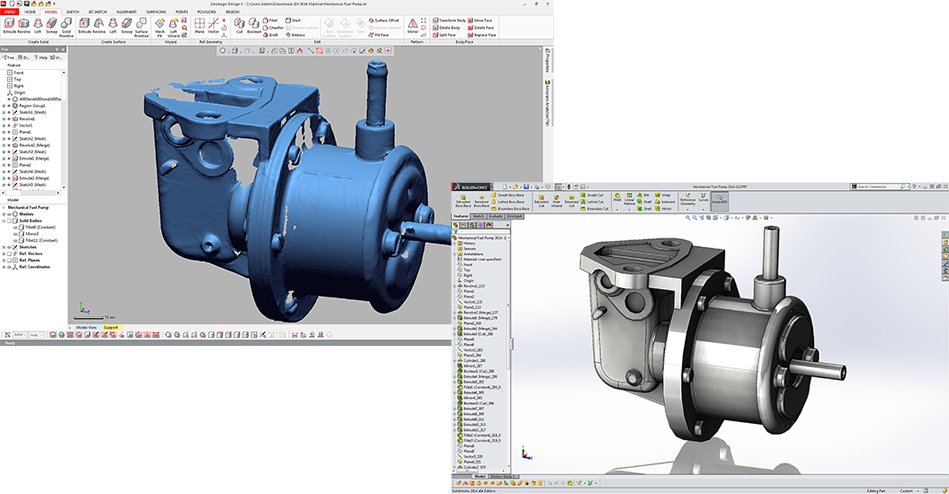Choose the Boolean tool in Edit group
This screenshot has height=494, width=949.
coord(255,24)
